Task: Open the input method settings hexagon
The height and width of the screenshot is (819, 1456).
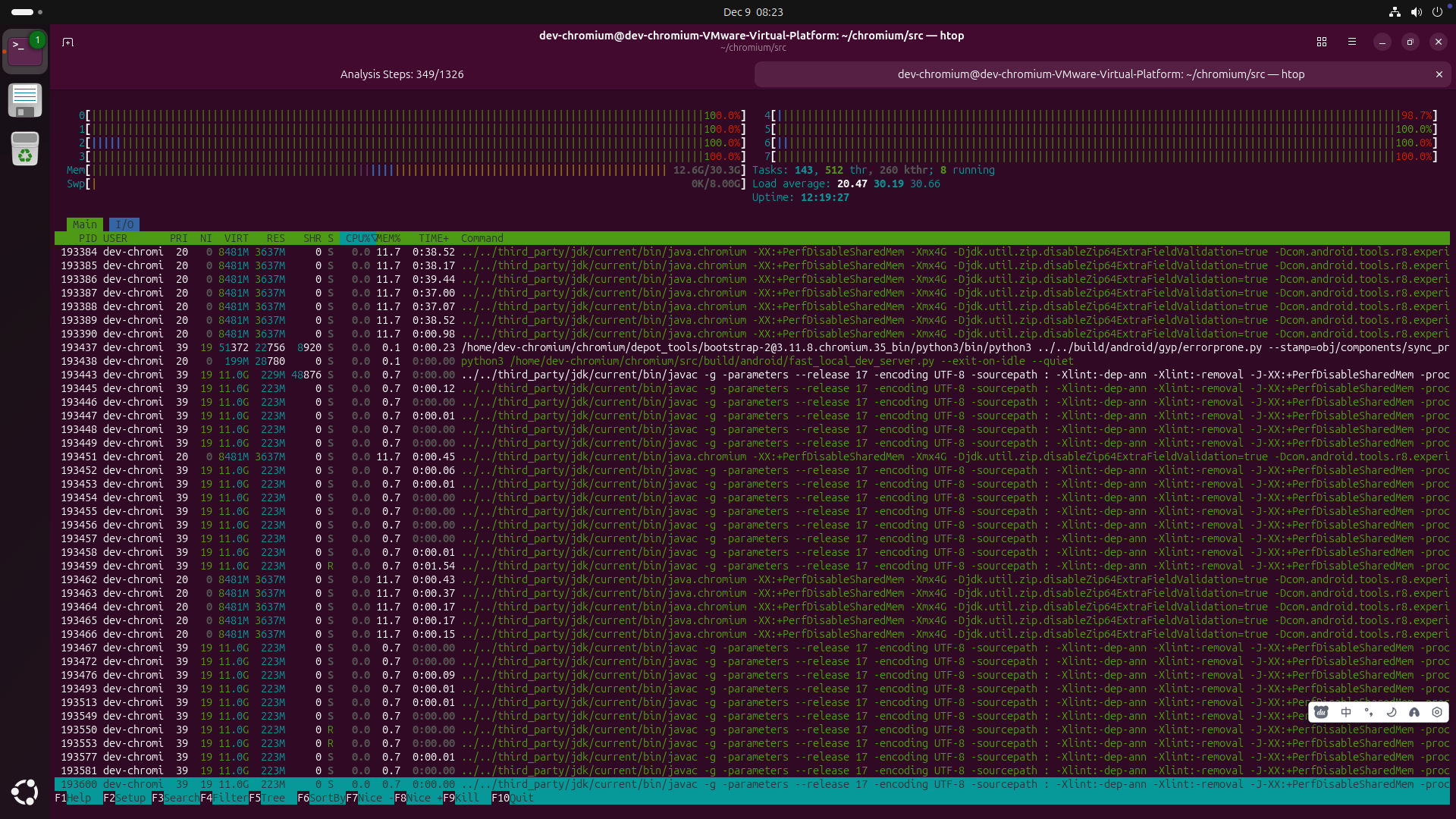Action: pos(1437,712)
